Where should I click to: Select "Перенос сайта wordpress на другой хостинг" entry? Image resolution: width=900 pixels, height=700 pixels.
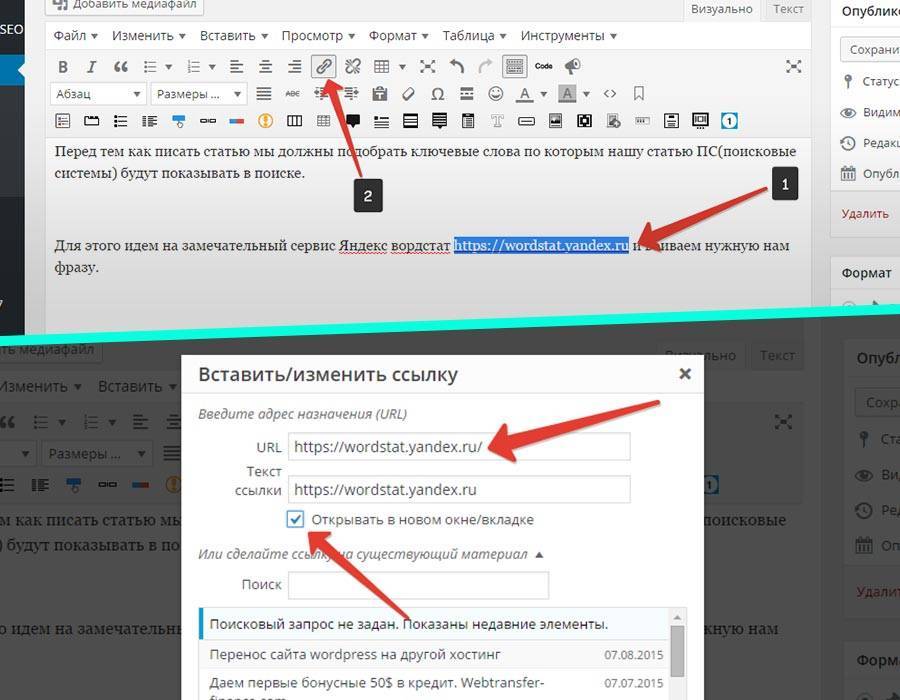pos(435,655)
